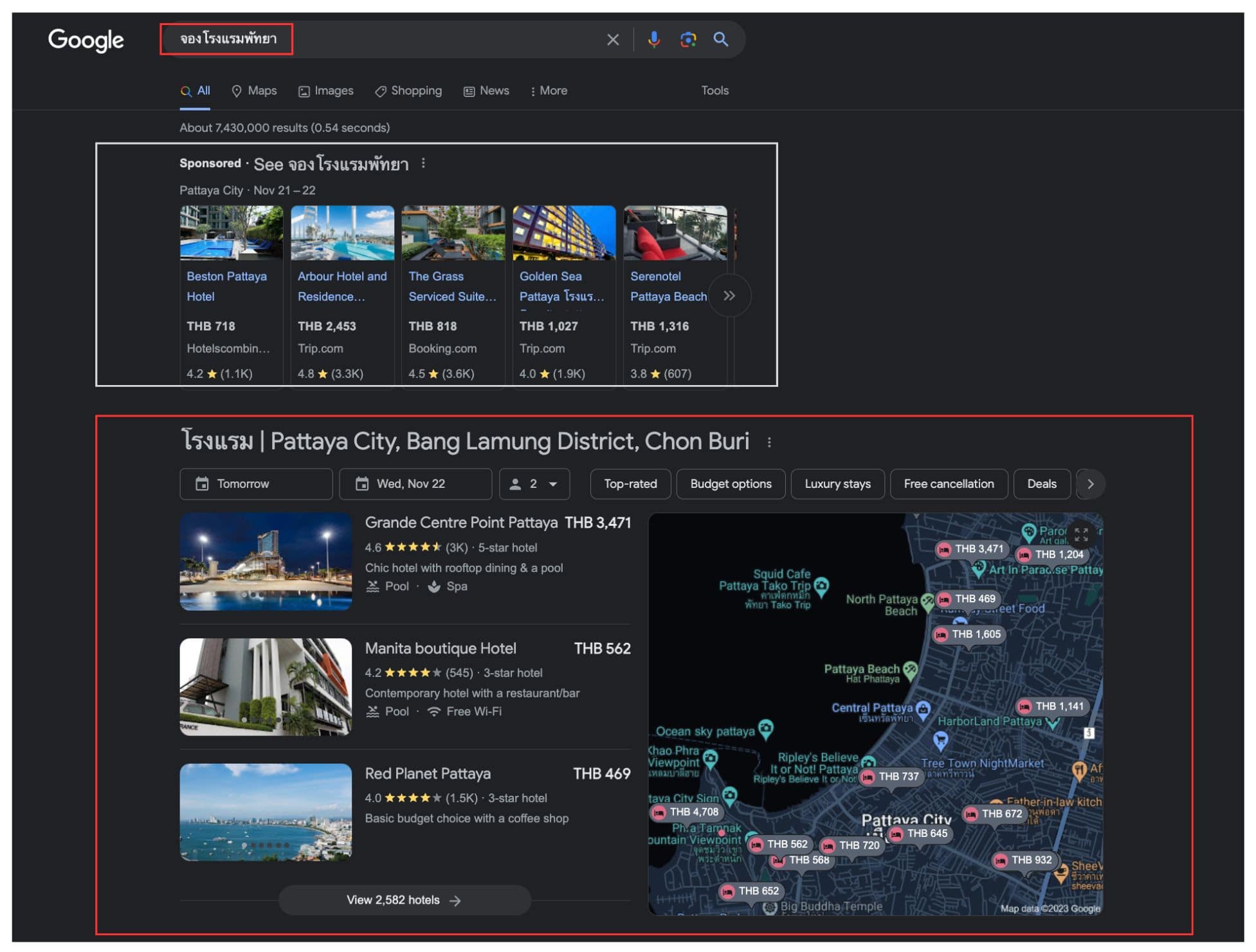1256x952 pixels.
Task: Open Manita boutique Hotel listing
Action: click(441, 649)
